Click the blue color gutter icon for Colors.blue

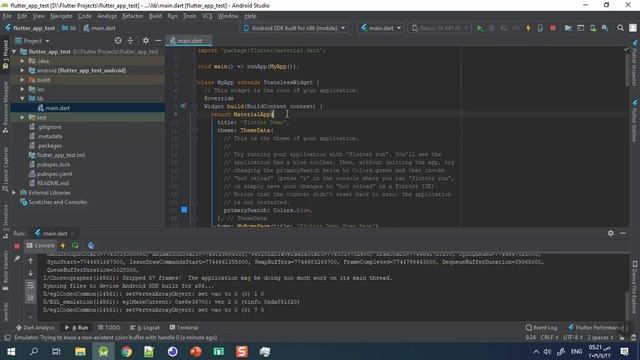coord(184,210)
